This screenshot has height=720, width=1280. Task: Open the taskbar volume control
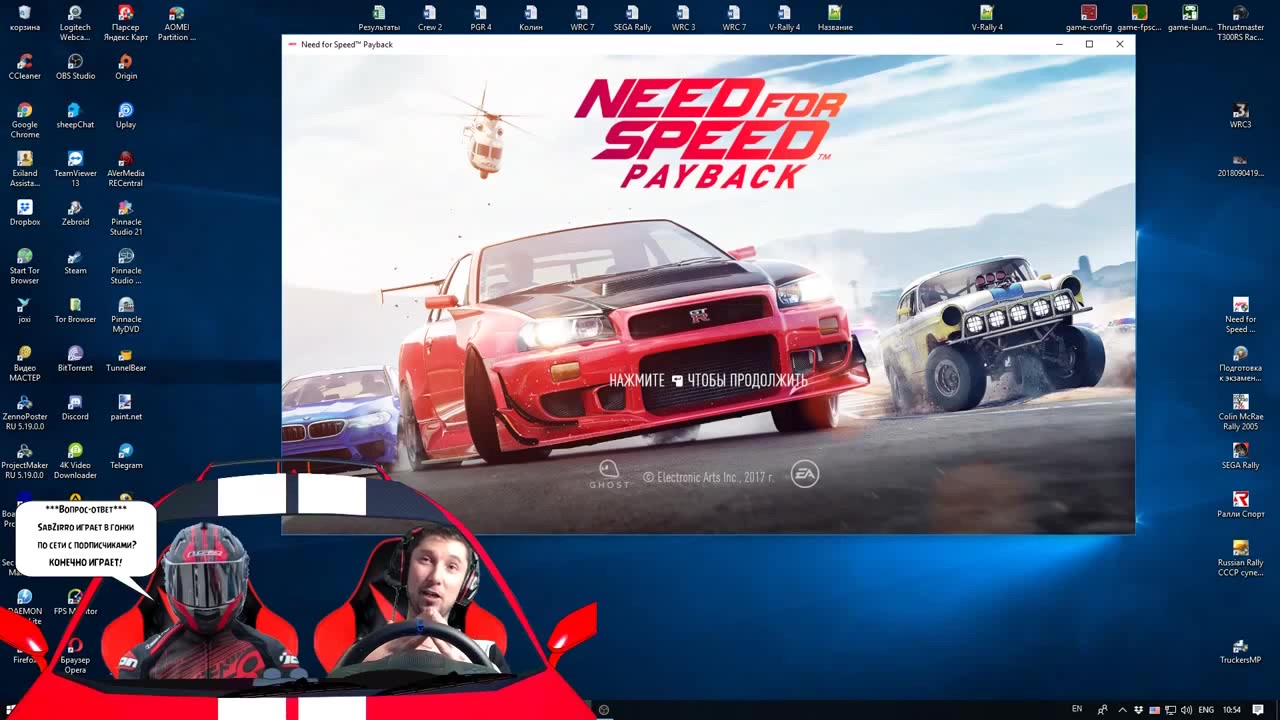pyautogui.click(x=1187, y=709)
